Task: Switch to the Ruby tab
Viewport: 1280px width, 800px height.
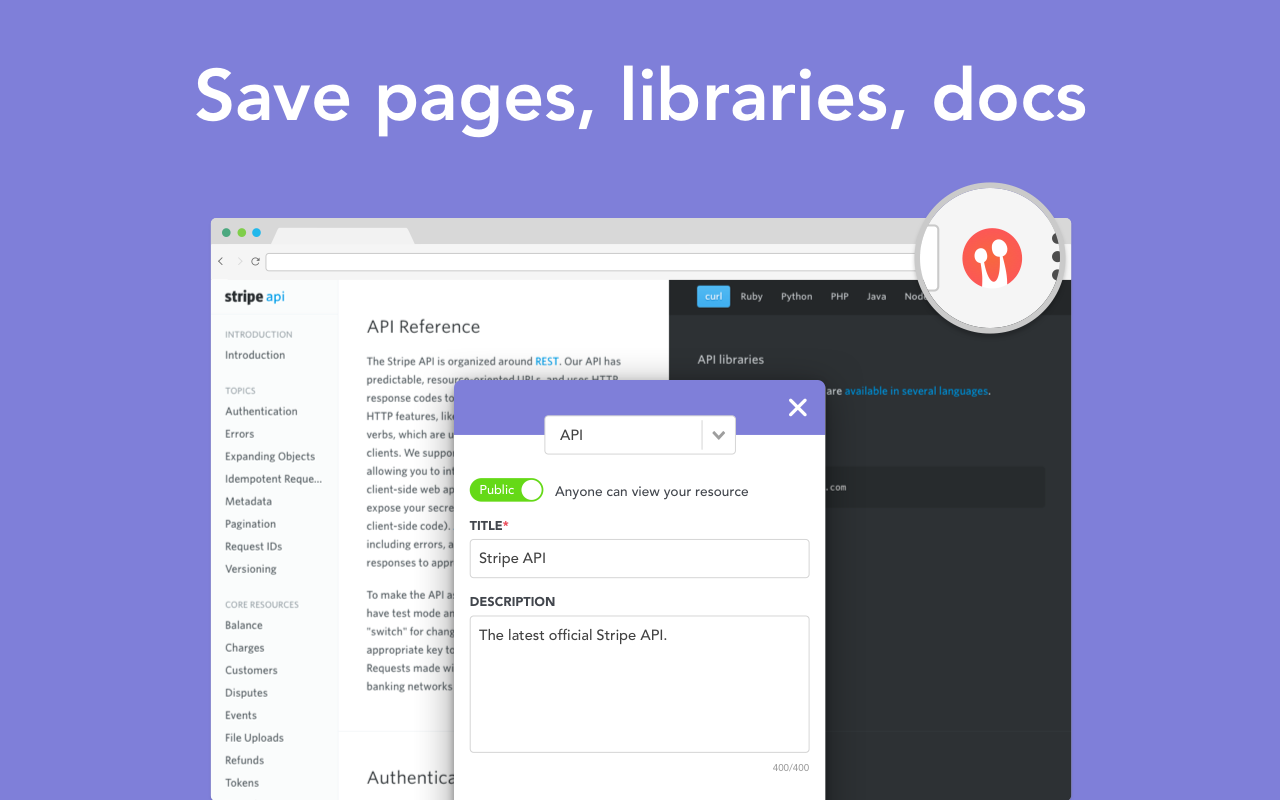Action: point(751,296)
